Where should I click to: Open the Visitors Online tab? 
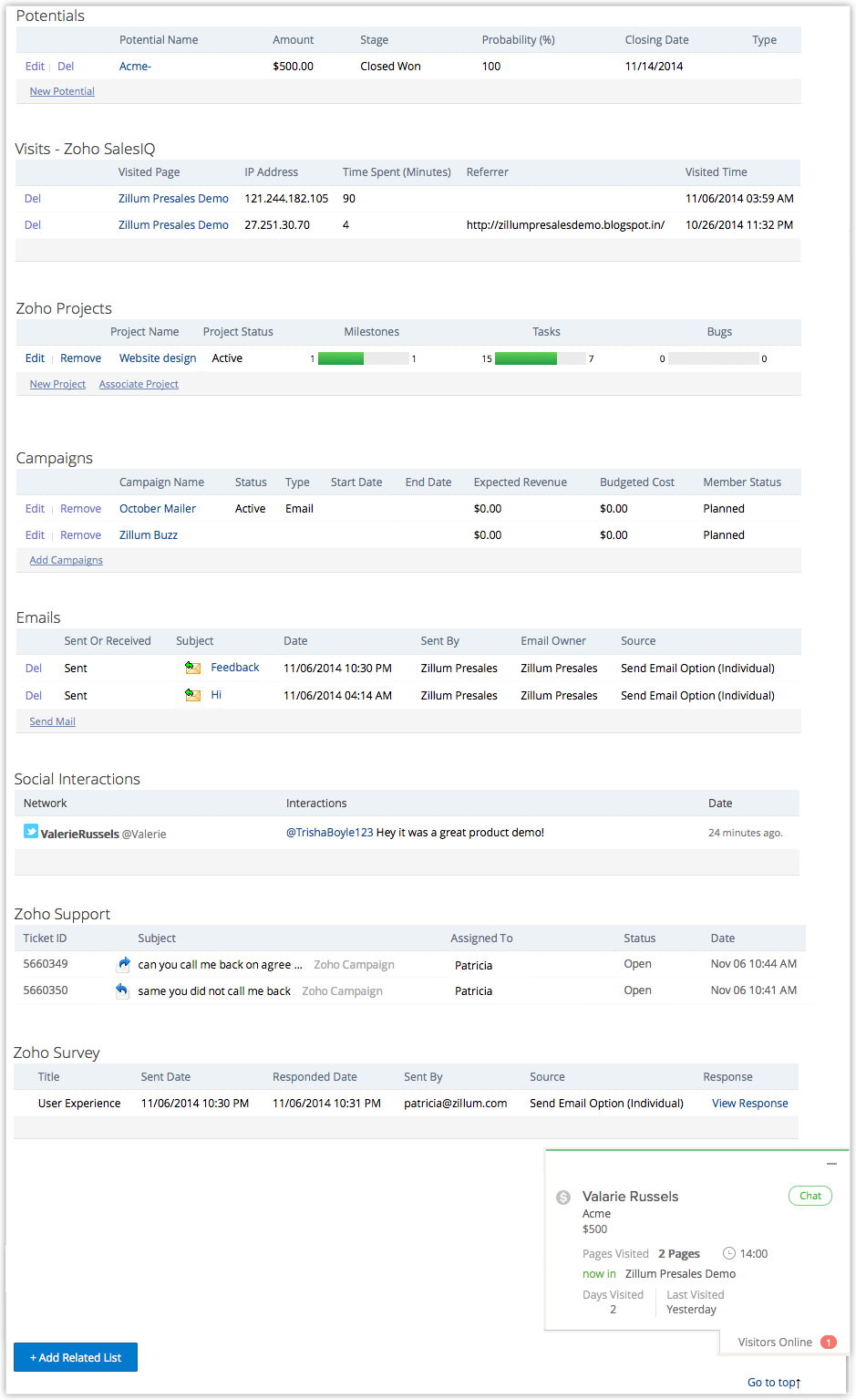coord(775,1342)
